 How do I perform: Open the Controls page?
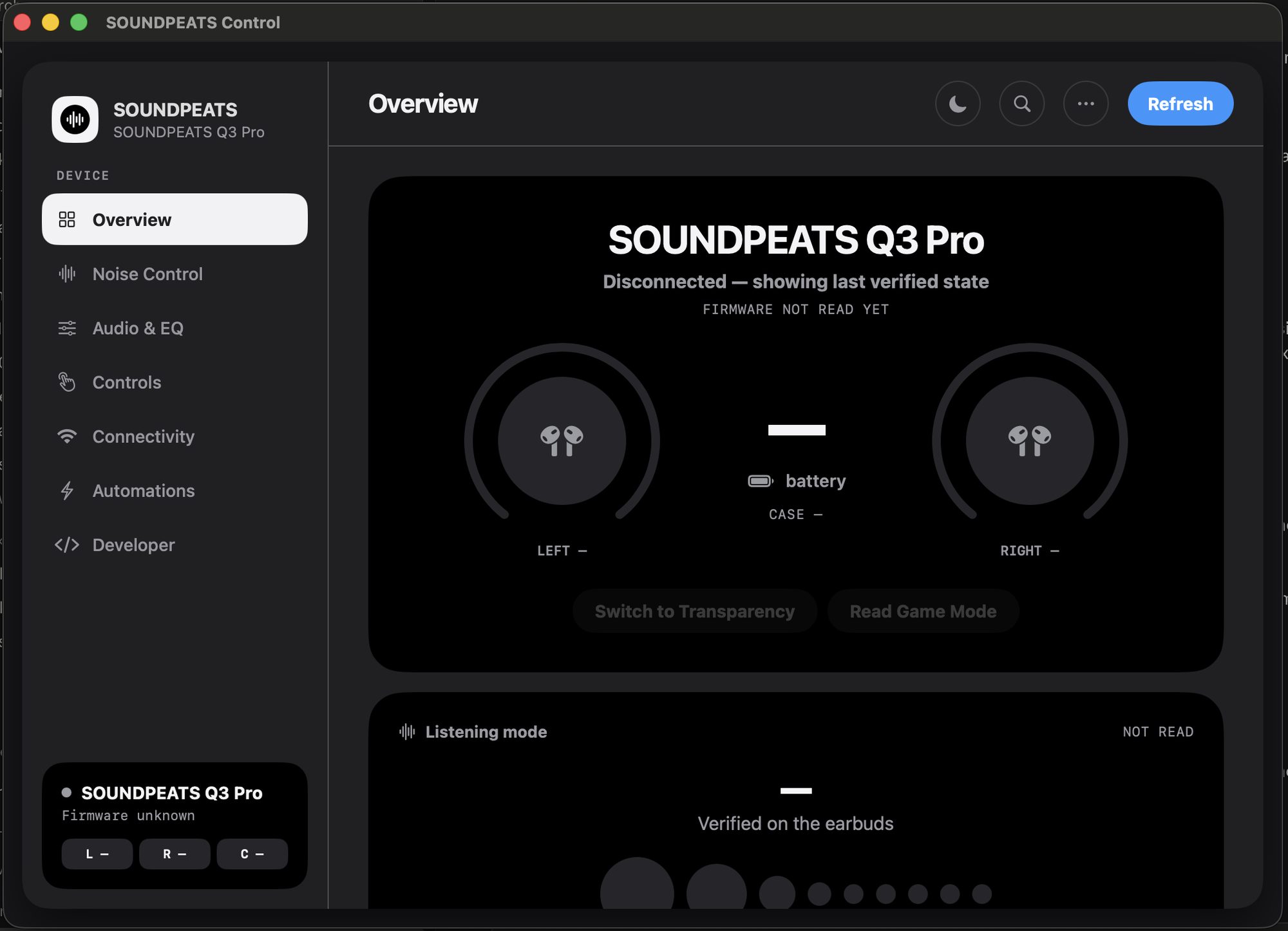click(x=175, y=382)
